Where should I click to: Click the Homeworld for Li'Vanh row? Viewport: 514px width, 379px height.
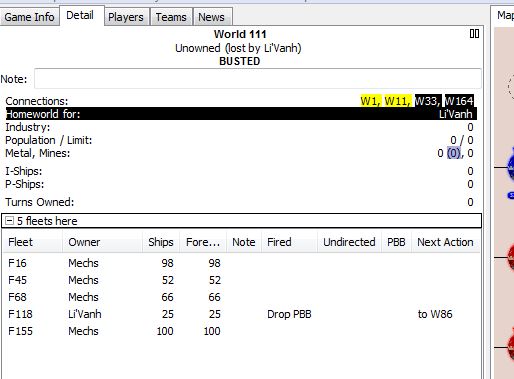pos(241,114)
